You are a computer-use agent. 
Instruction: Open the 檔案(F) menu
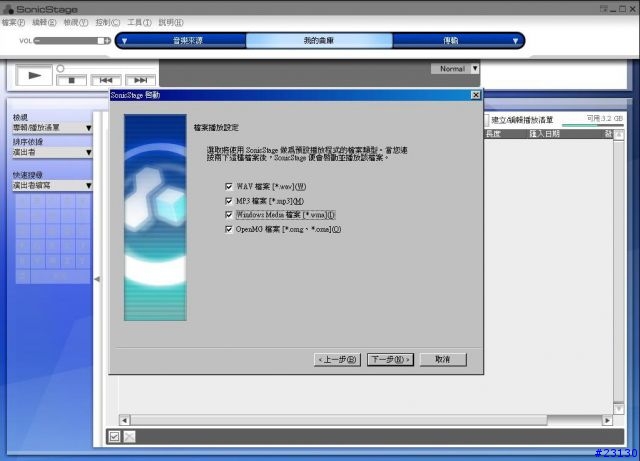[x=13, y=22]
